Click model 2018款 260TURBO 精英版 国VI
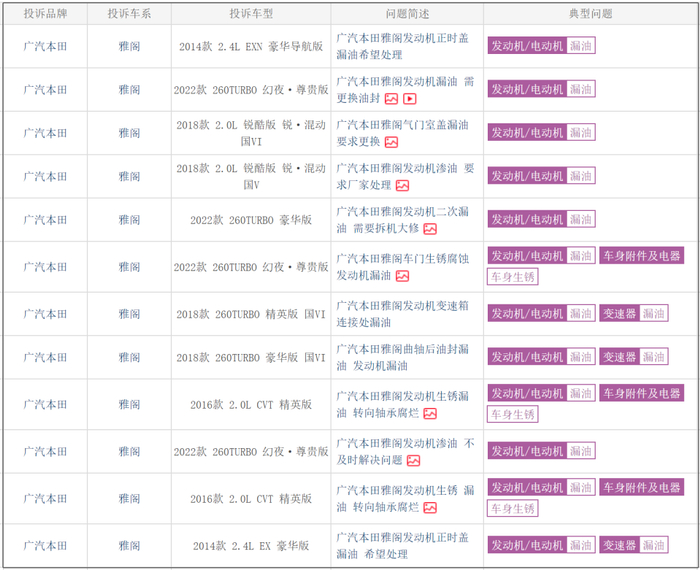700x570 pixels. 251,314
